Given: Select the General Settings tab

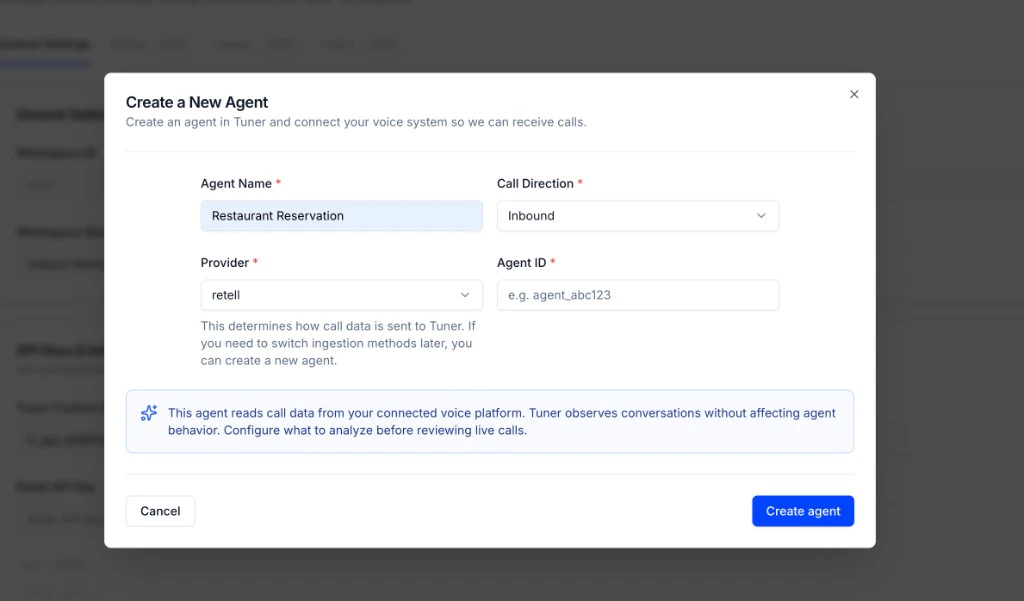Looking at the screenshot, I should (45, 44).
